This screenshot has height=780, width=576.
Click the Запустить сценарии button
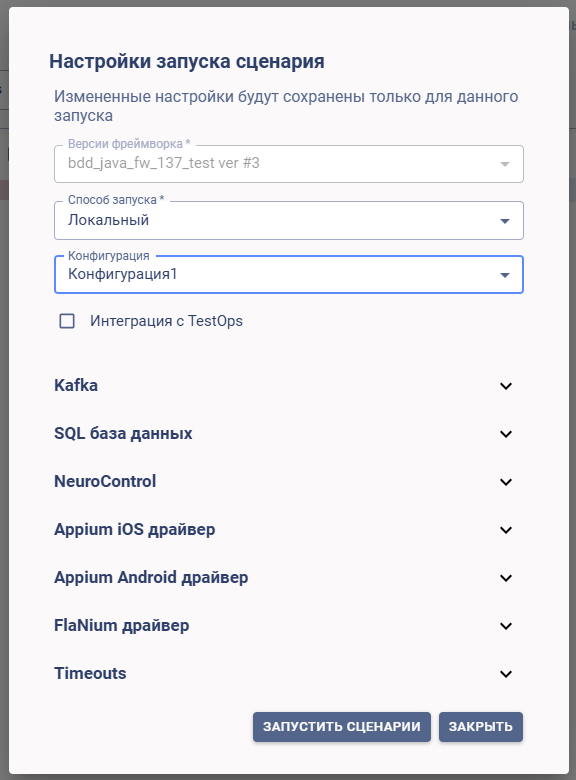point(342,727)
